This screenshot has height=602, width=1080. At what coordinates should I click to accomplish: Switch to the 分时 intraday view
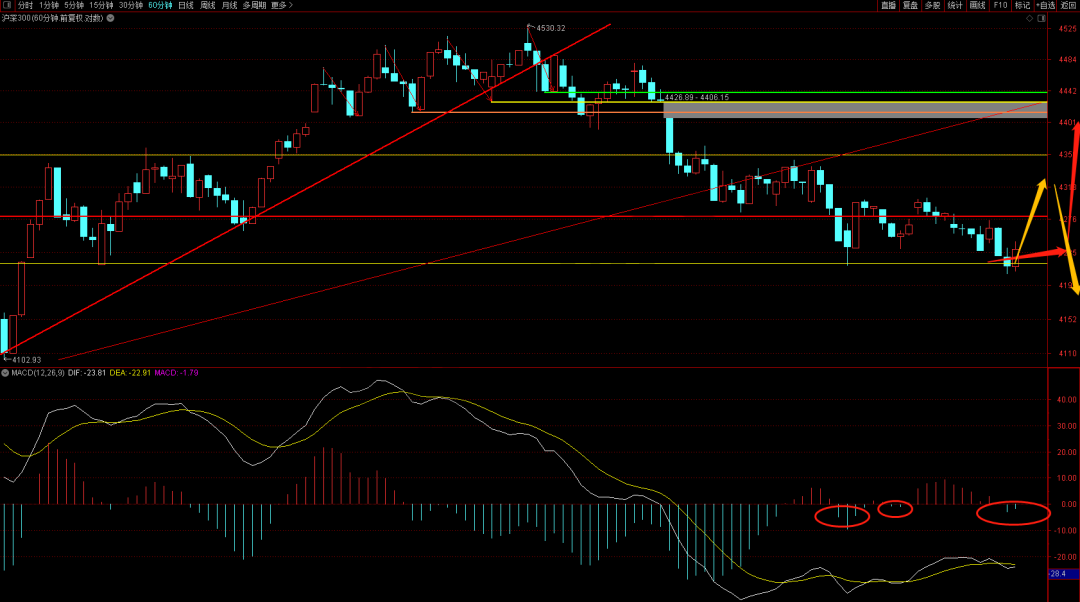[25, 5]
